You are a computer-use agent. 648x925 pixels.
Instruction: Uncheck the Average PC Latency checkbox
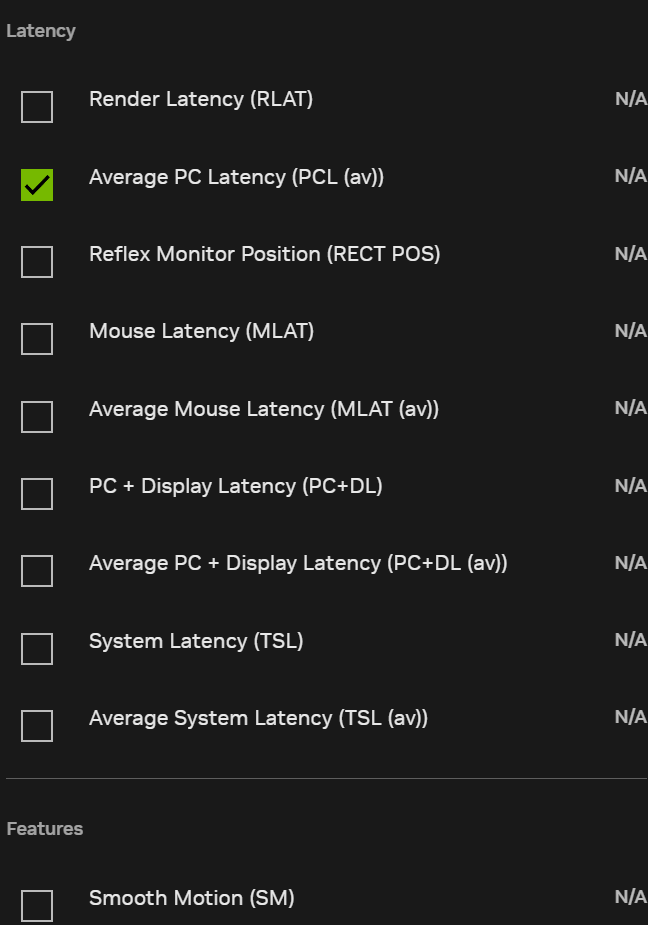[x=37, y=184]
